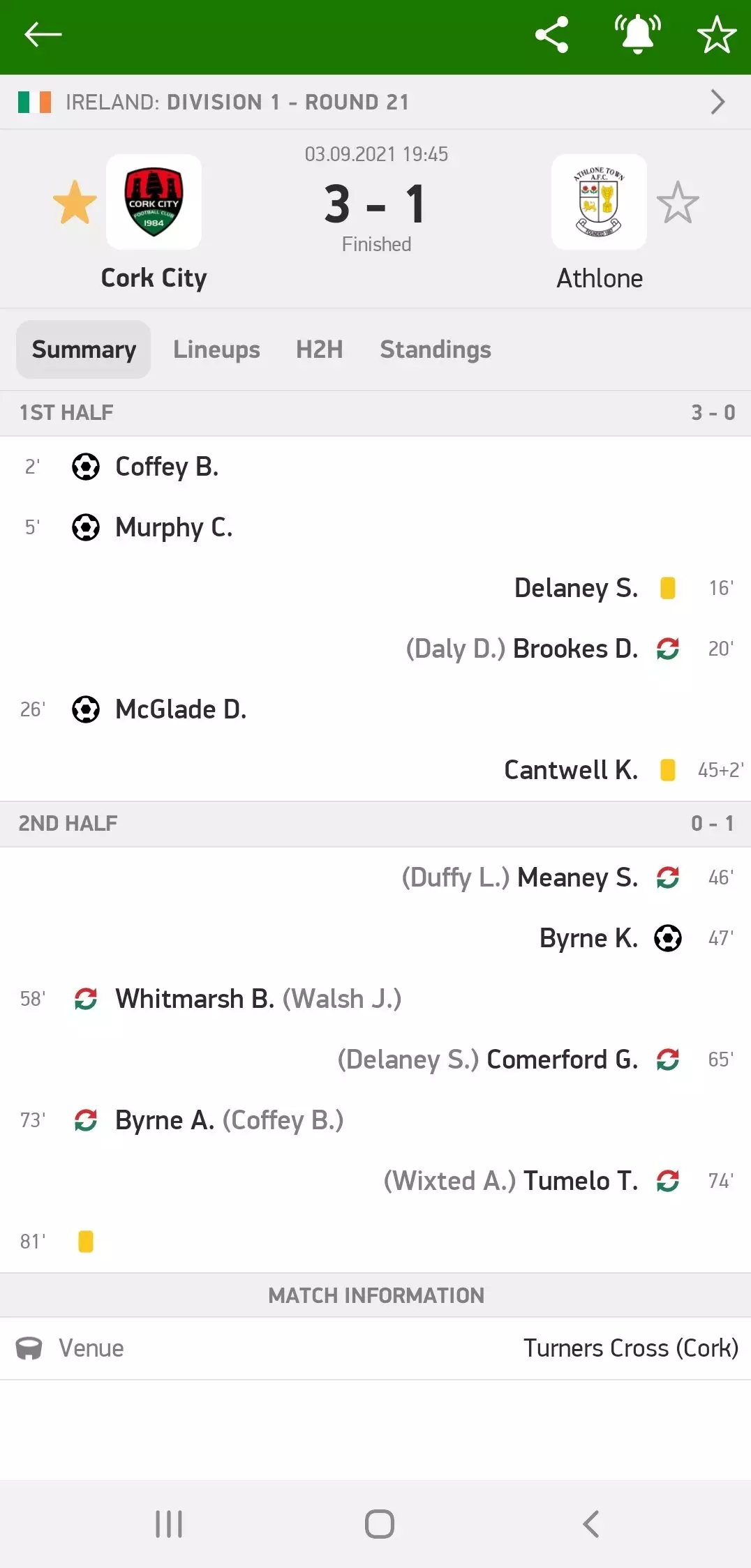Screen dimensions: 751x1568
Task: Tap the venue stadium icon
Action: pyautogui.click(x=29, y=1348)
